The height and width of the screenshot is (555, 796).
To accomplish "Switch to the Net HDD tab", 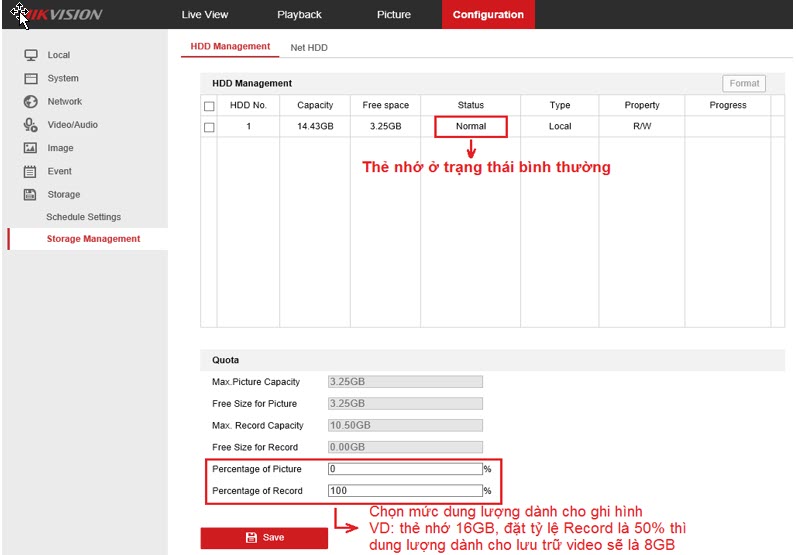I will point(309,48).
